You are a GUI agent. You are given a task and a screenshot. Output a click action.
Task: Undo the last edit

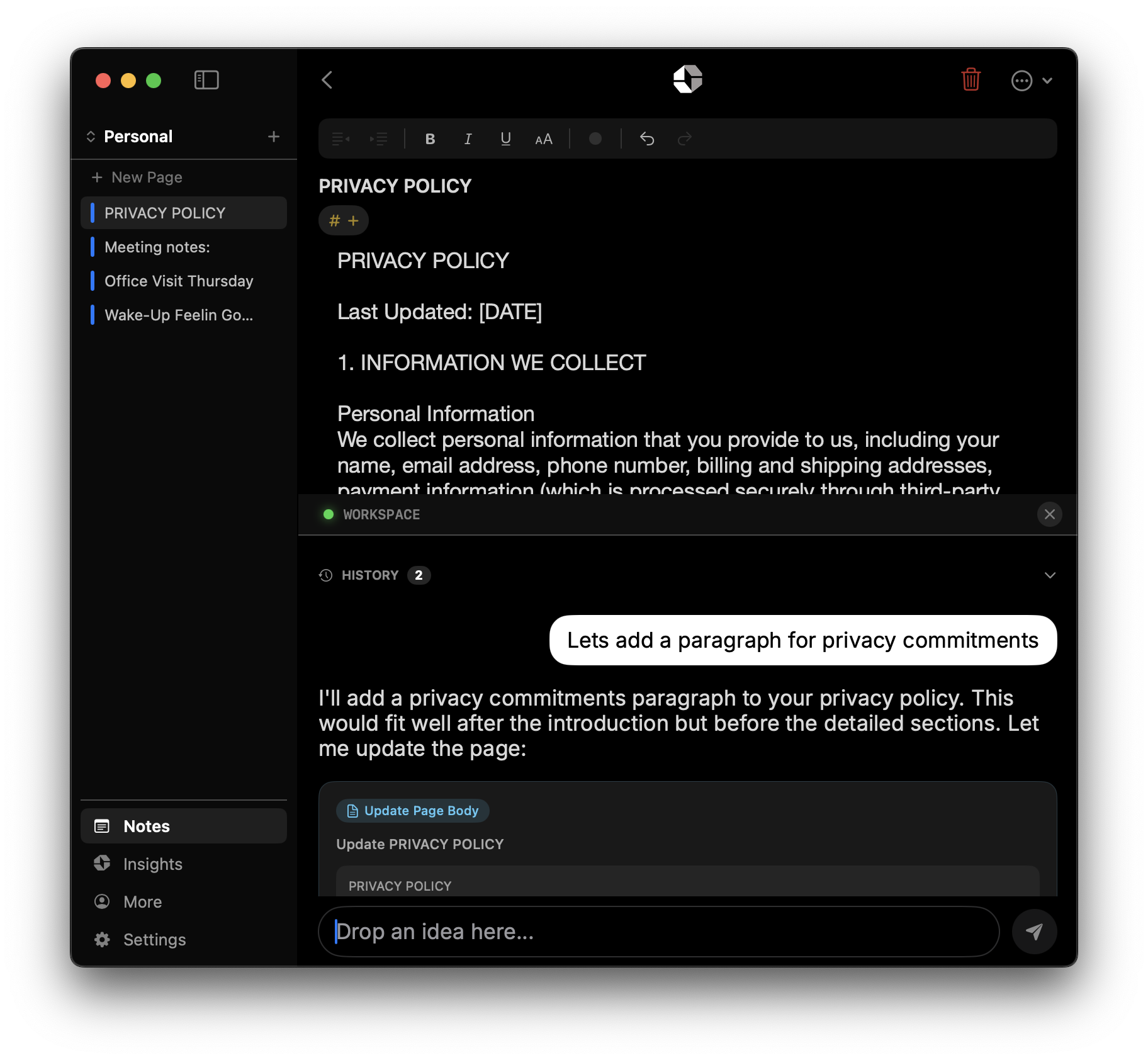pos(647,138)
